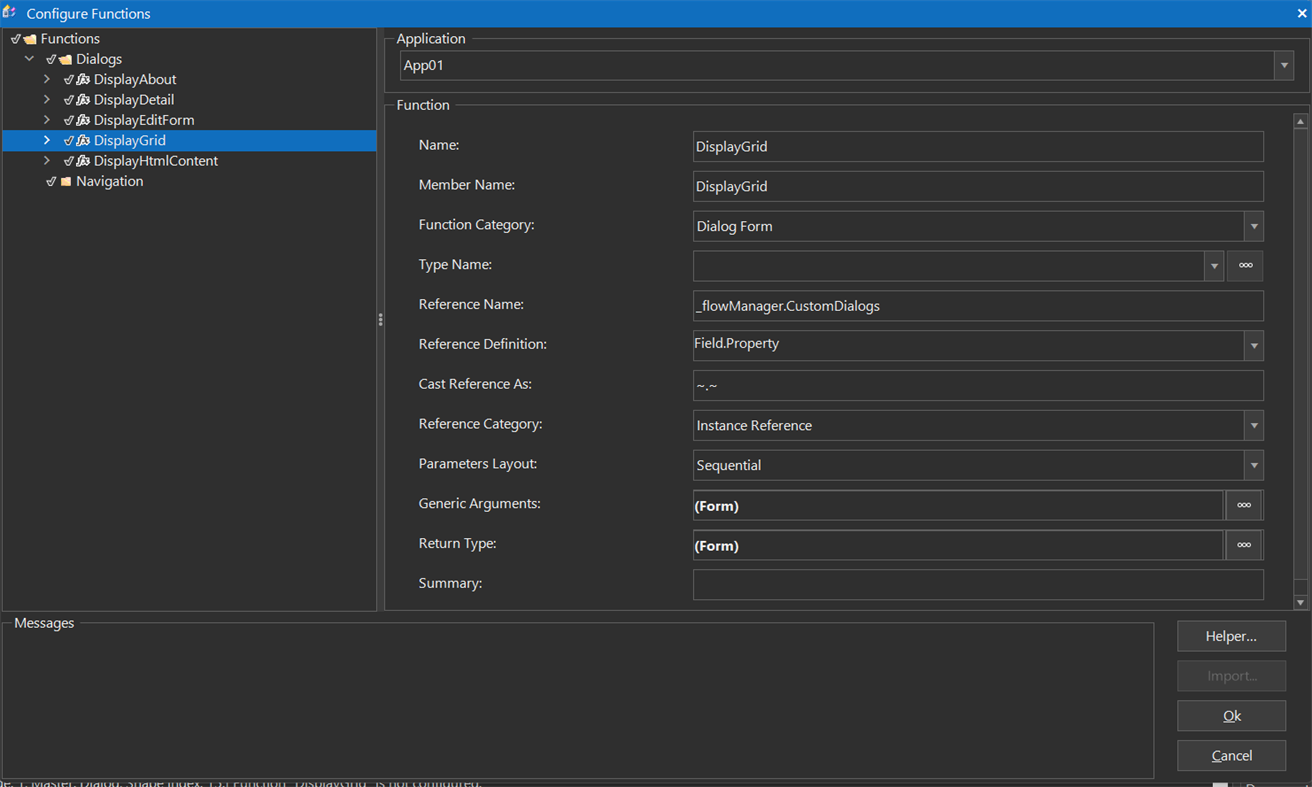Select the Navigation folder in the tree
This screenshot has width=1312, height=787.
(110, 182)
